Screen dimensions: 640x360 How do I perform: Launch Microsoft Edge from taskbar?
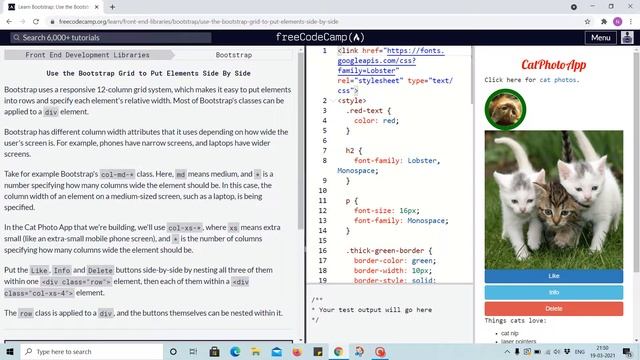click(x=235, y=351)
